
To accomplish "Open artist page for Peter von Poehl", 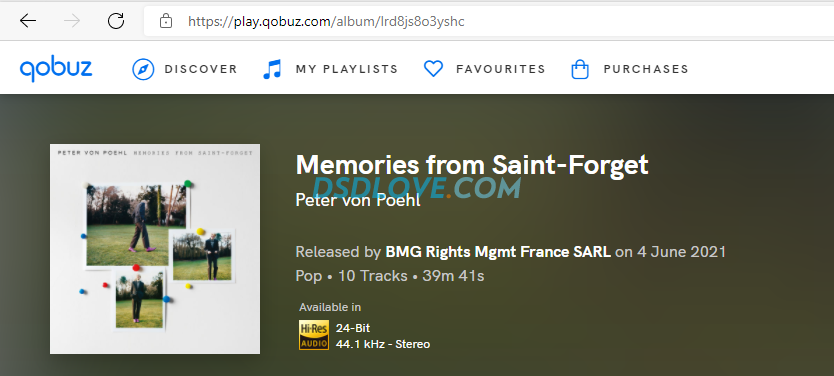I will point(358,200).
